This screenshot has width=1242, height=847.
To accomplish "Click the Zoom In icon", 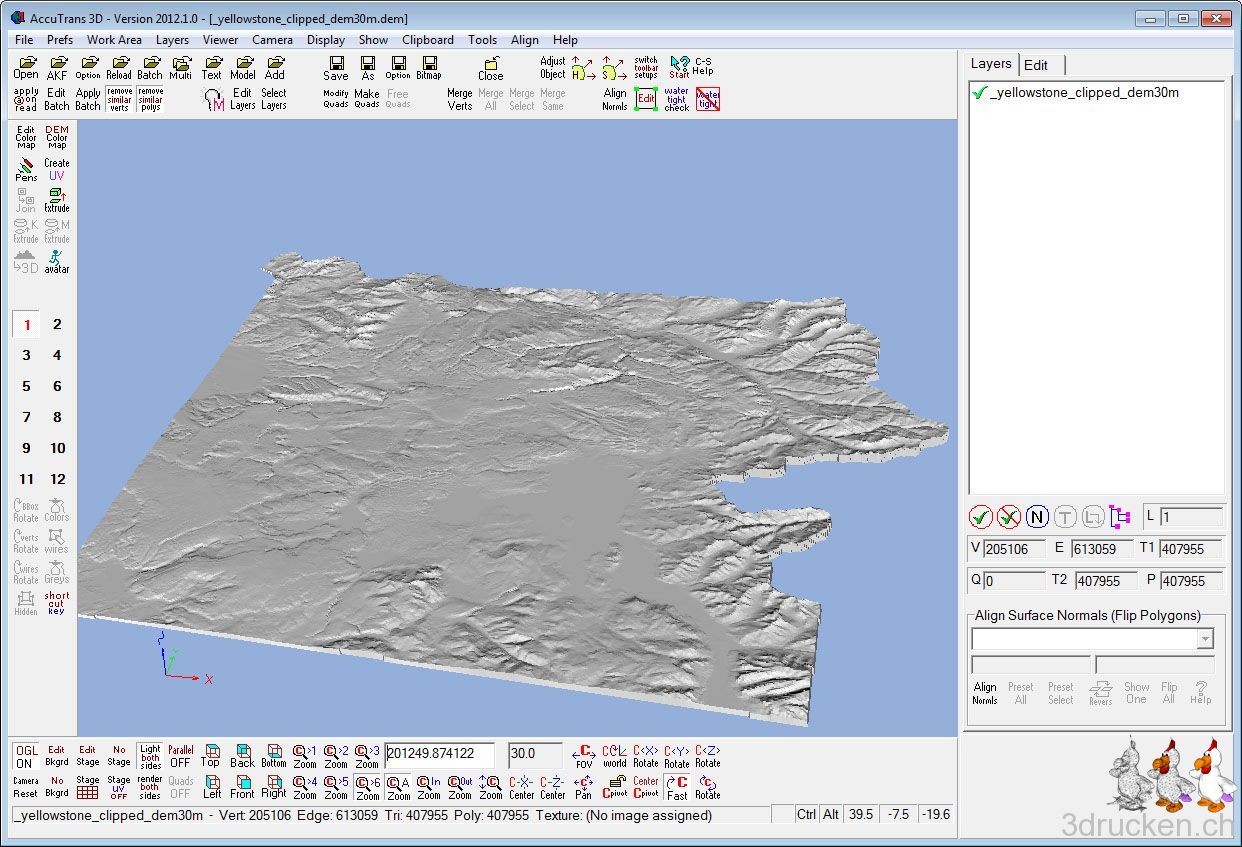I will 429,788.
